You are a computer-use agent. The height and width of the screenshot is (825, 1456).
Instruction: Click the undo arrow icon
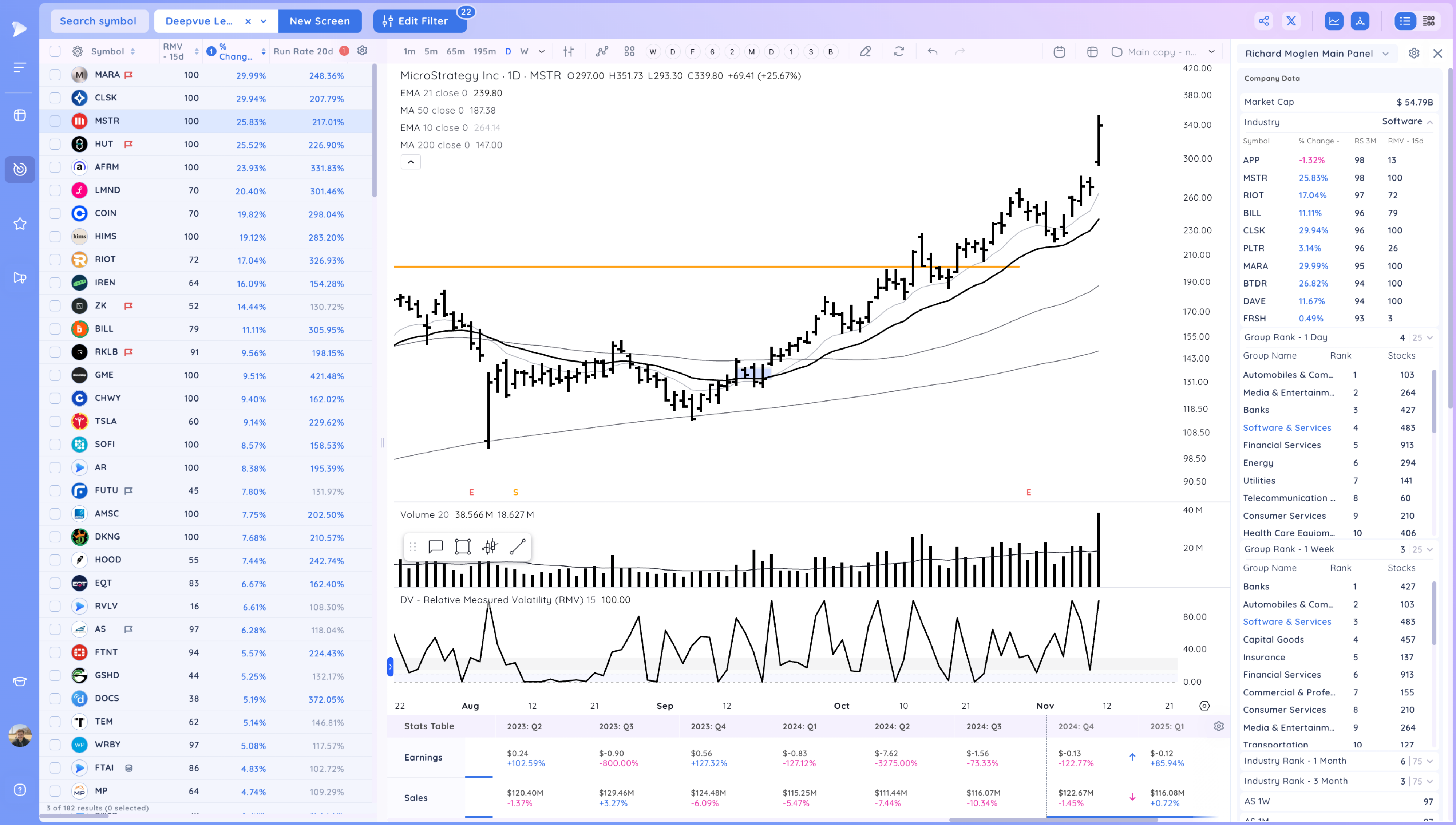(x=932, y=52)
